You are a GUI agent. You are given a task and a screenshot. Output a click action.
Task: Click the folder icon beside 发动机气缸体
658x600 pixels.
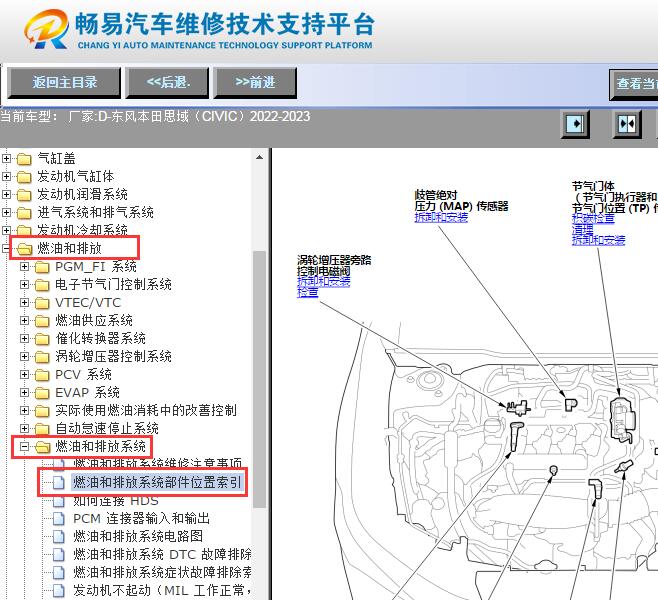(24, 177)
